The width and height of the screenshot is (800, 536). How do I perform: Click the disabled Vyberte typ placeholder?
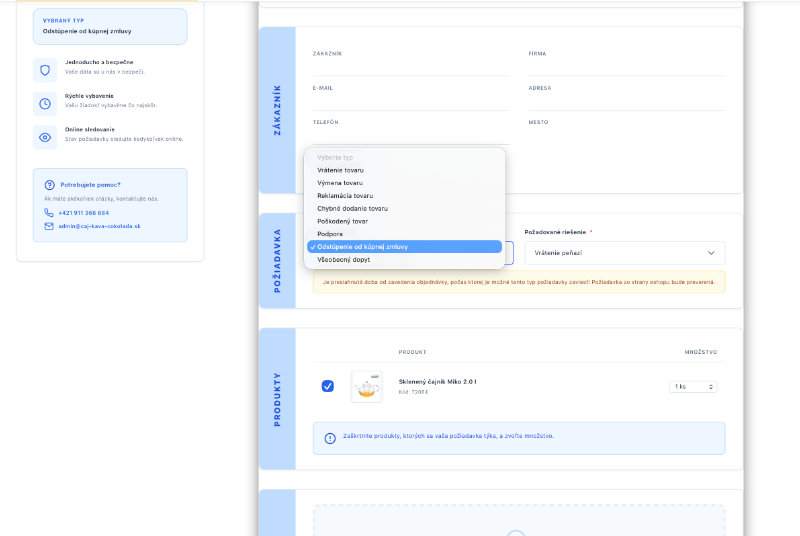click(405, 158)
